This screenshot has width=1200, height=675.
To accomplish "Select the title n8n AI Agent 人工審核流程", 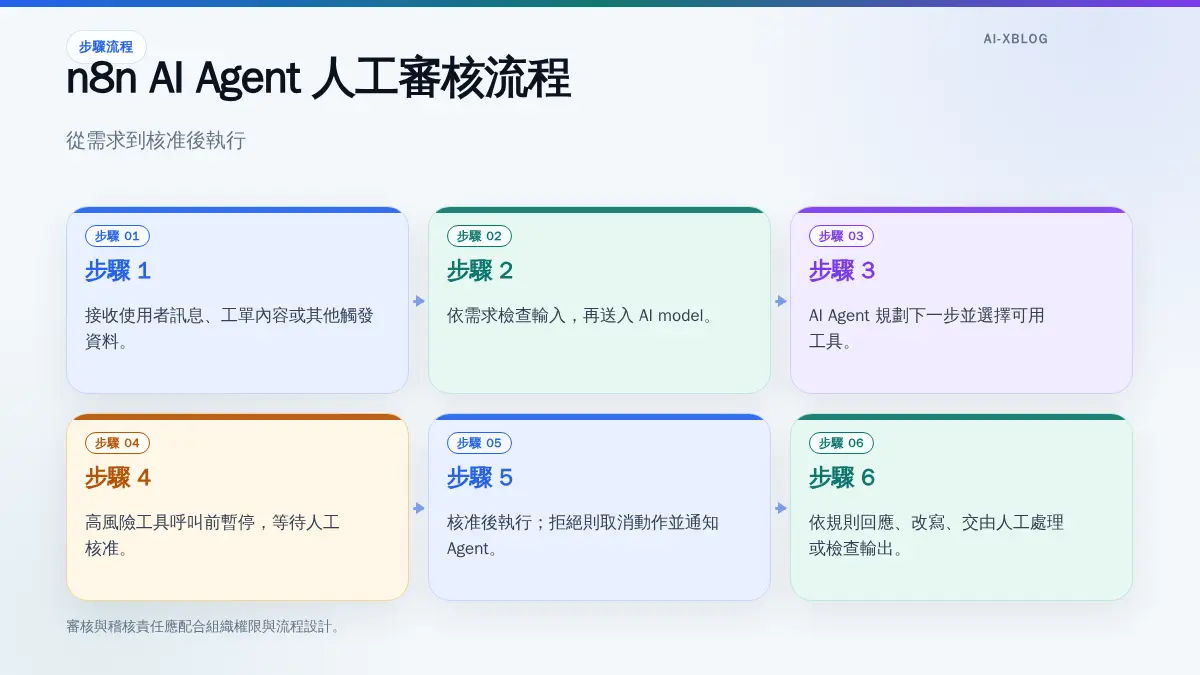I will (318, 79).
